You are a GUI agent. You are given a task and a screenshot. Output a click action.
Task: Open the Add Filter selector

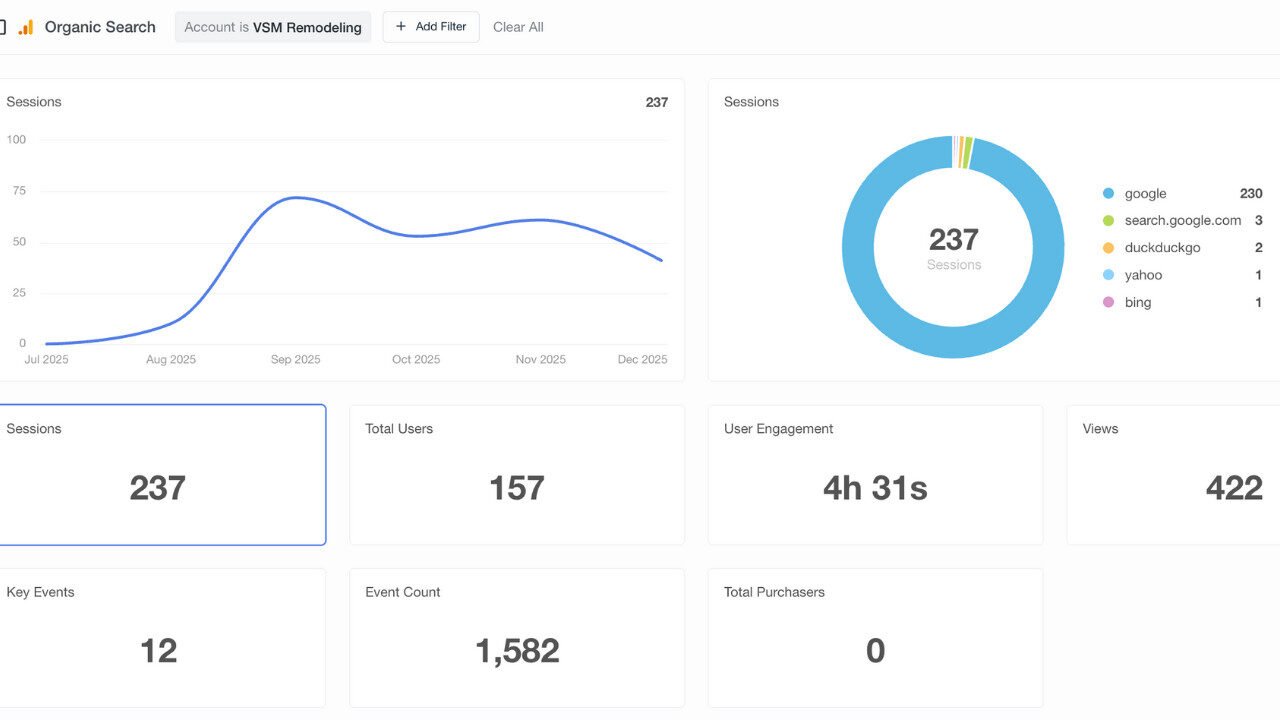click(x=430, y=27)
